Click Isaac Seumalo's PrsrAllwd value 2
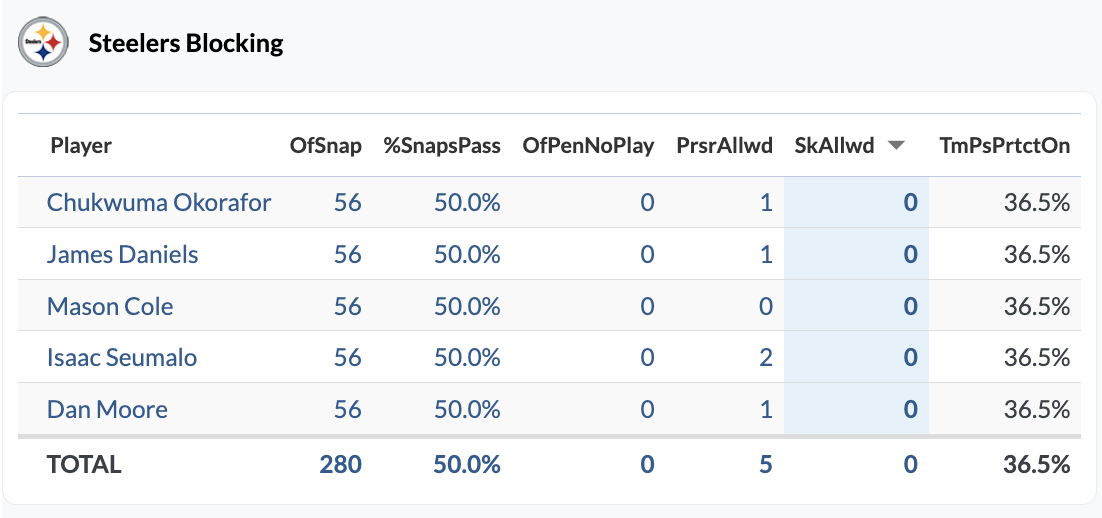The width and height of the screenshot is (1102, 518). click(765, 357)
